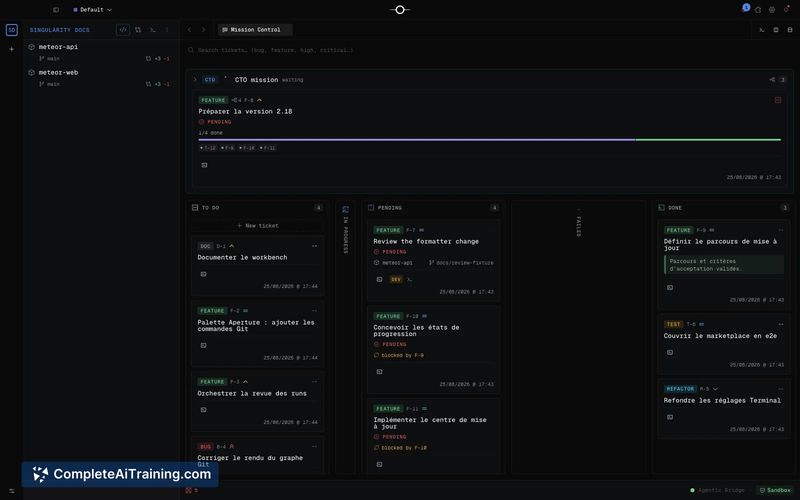Image resolution: width=800 pixels, height=500 pixels.
Task: Go forward with the right navigation arrow
Action: coord(203,30)
